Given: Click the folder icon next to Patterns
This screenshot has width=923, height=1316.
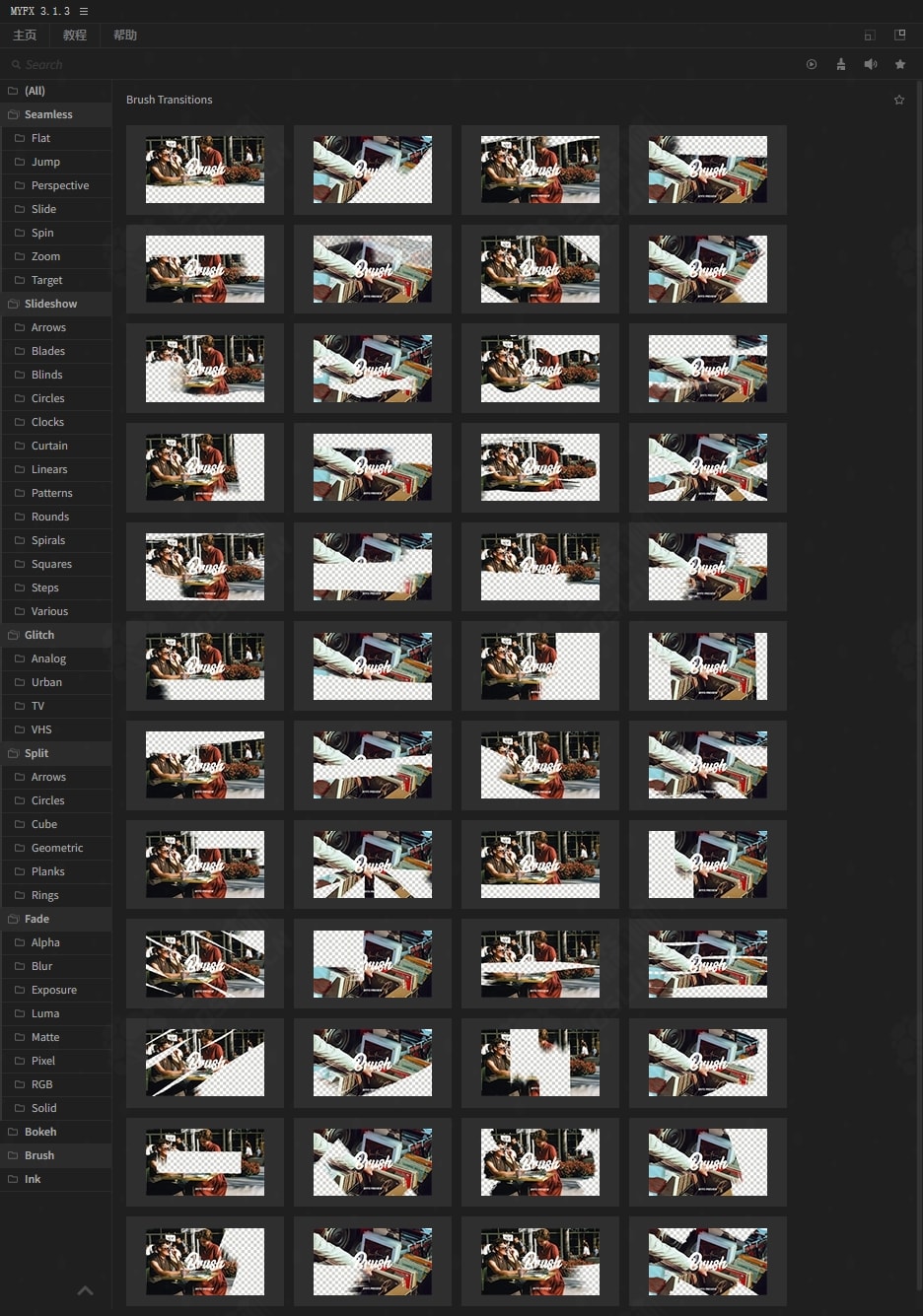Looking at the screenshot, I should click(x=20, y=493).
